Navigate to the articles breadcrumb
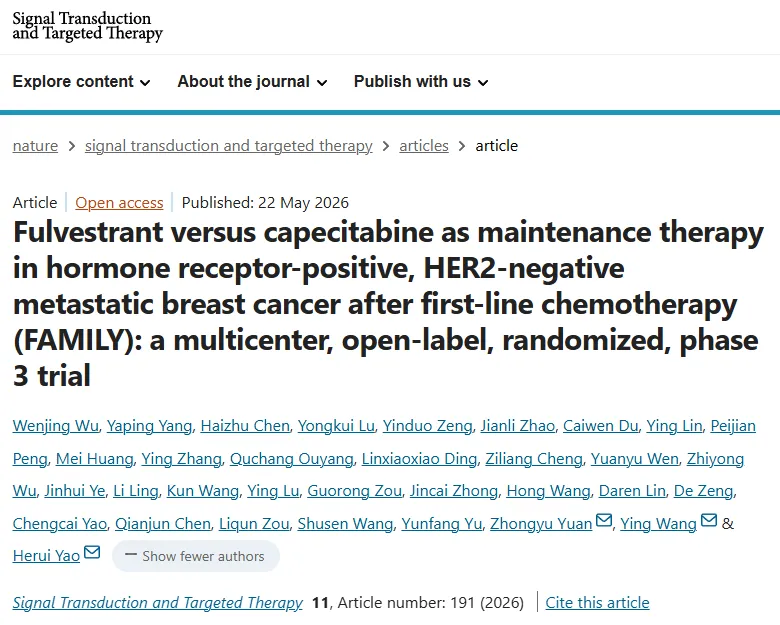This screenshot has height=625, width=780. (424, 146)
